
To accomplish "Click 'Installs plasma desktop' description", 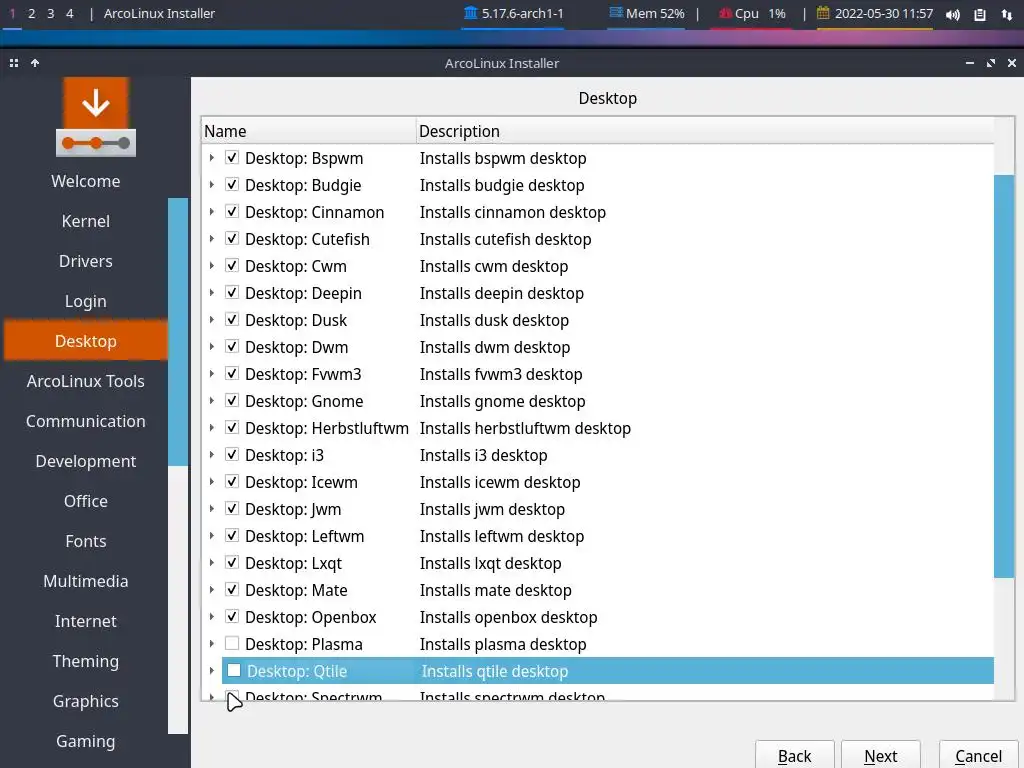I will (x=503, y=644).
